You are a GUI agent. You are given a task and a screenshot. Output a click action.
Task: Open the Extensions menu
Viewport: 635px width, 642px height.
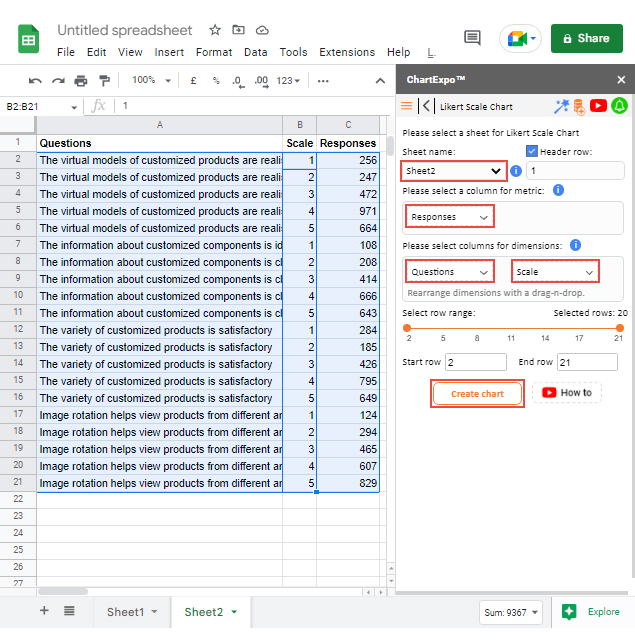pyautogui.click(x=347, y=52)
